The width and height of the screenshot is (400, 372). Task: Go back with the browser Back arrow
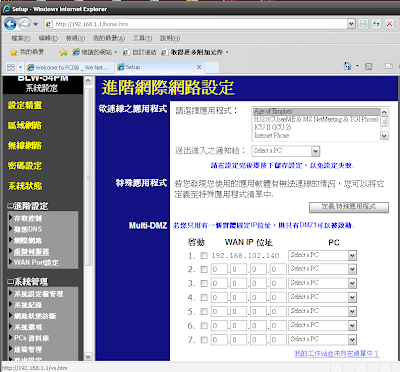(x=10, y=24)
